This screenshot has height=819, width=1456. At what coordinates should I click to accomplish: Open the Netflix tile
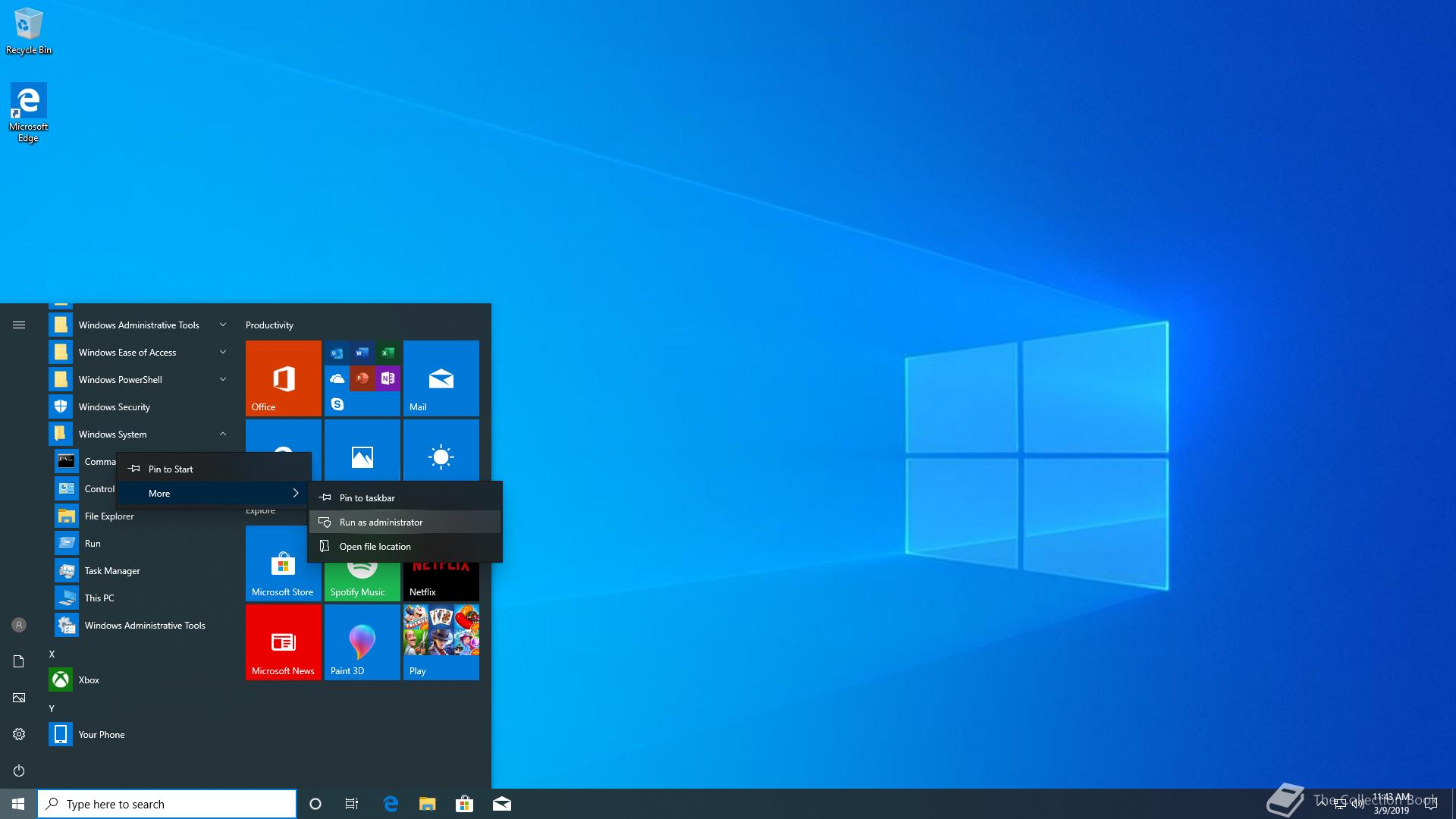tap(441, 582)
